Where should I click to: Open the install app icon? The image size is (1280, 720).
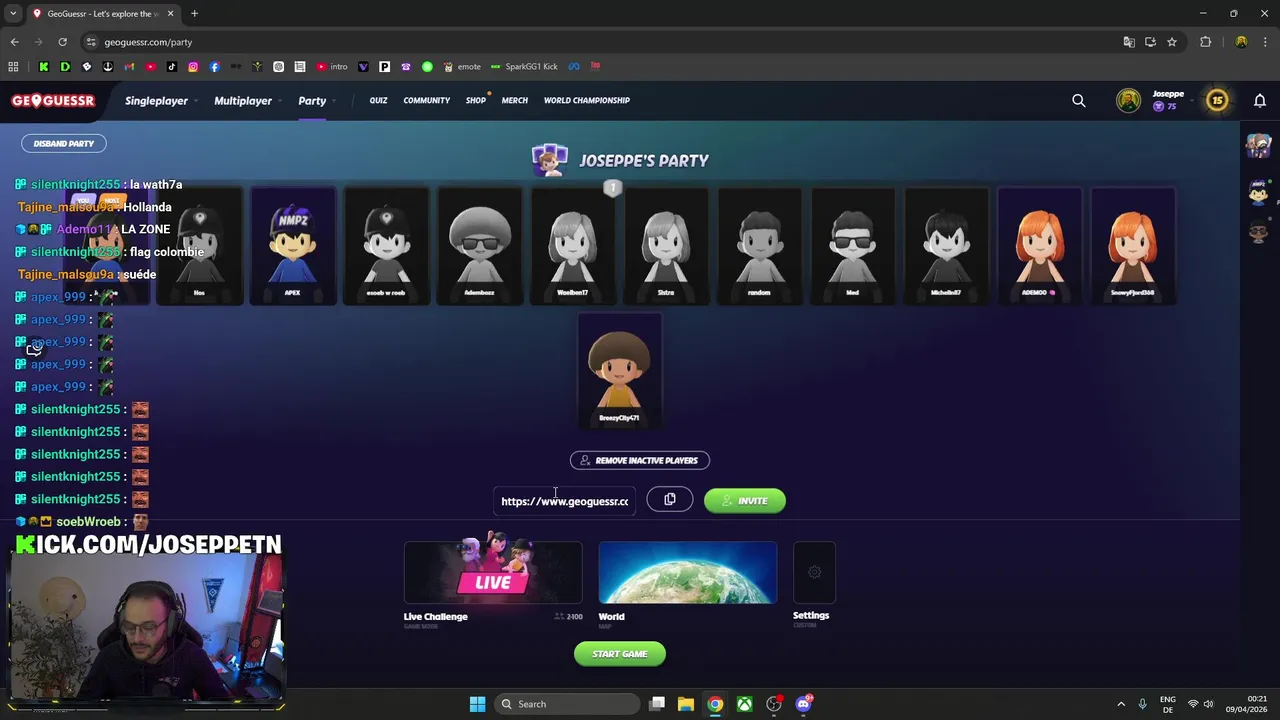tap(1150, 42)
